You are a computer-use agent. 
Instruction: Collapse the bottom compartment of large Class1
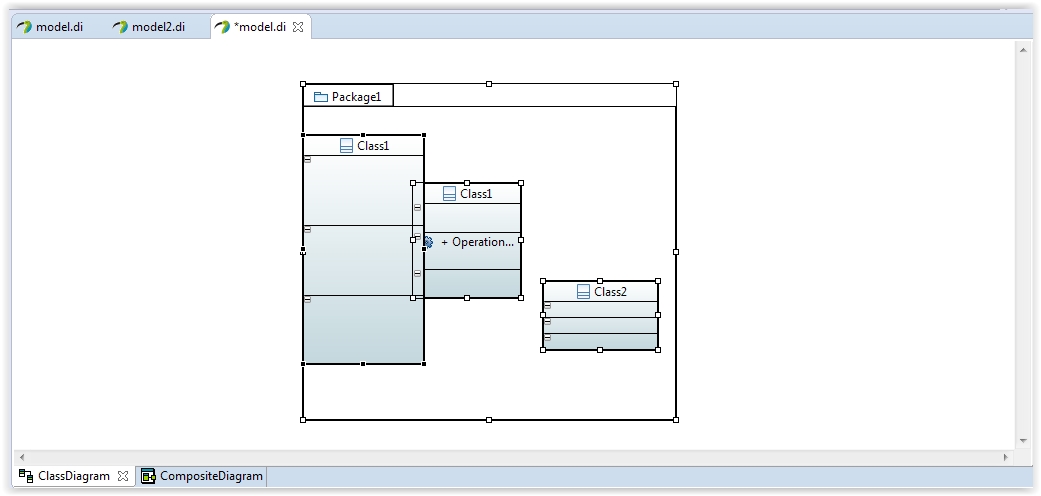pos(307,300)
